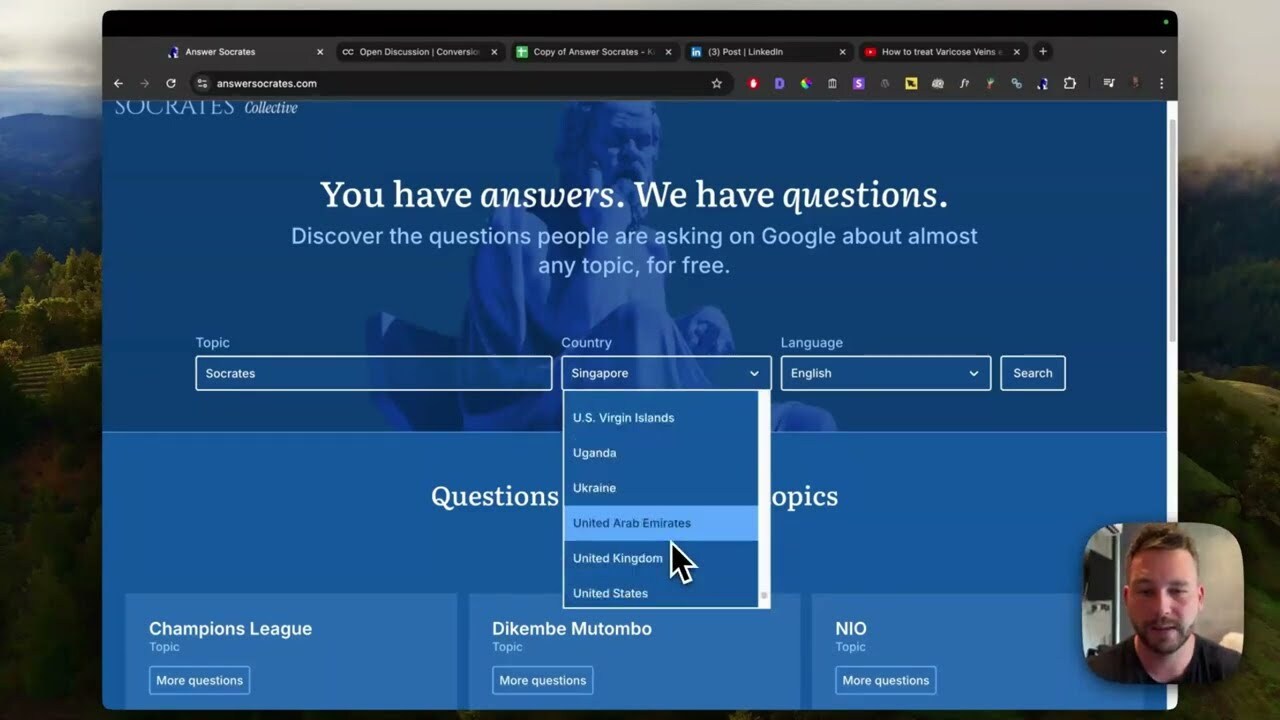Choose United Kingdom in the country list
Image resolution: width=1280 pixels, height=720 pixels.
[x=617, y=558]
